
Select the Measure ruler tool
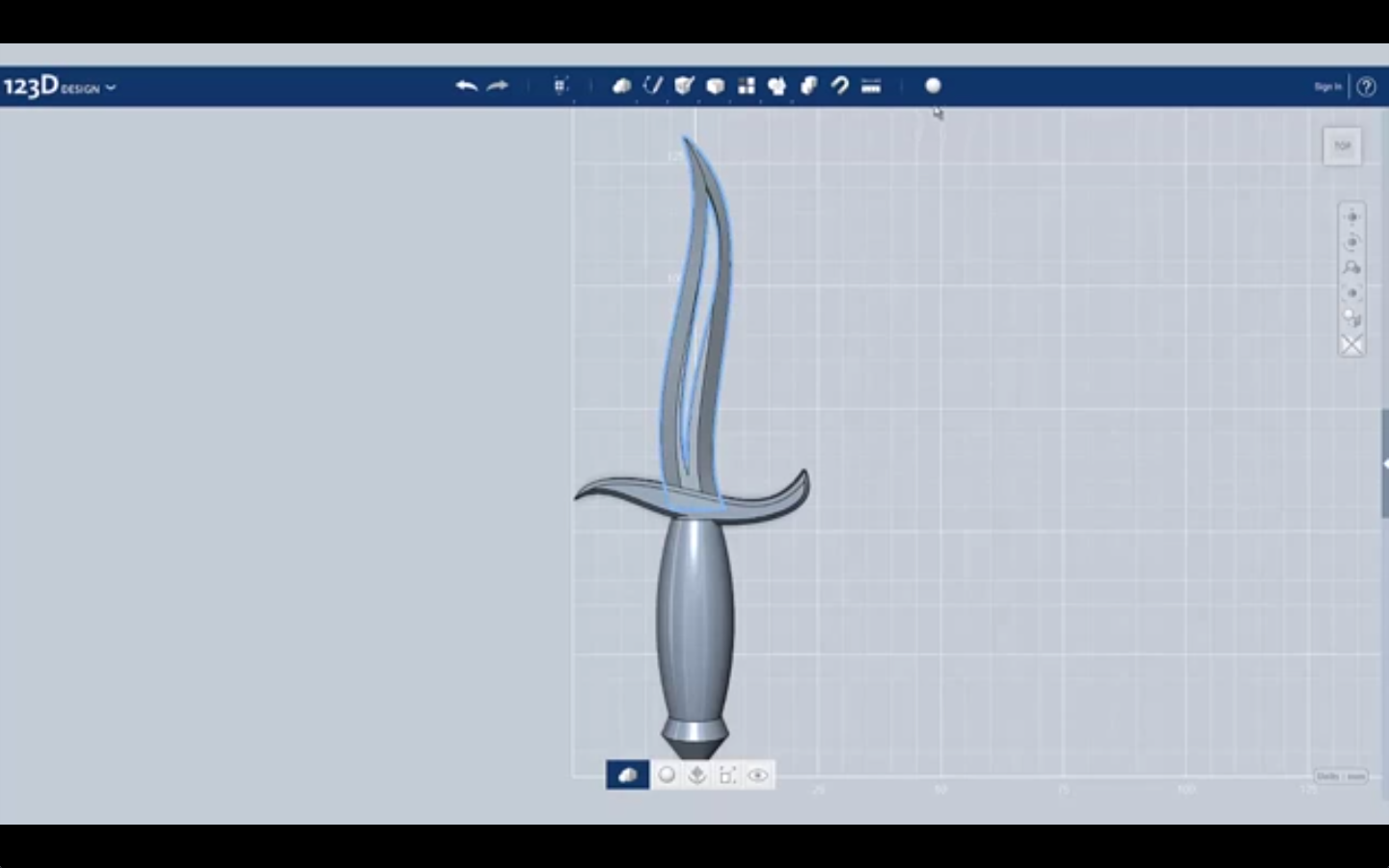tap(871, 86)
